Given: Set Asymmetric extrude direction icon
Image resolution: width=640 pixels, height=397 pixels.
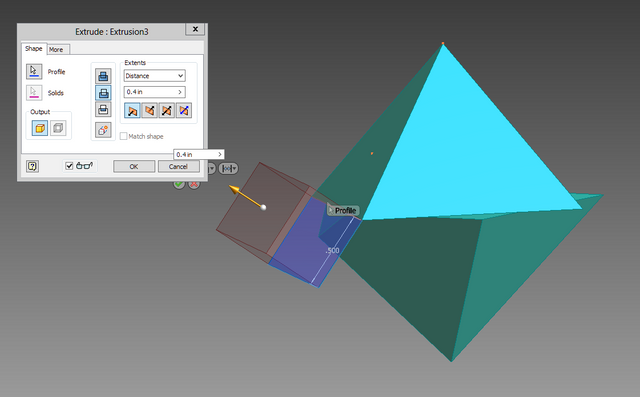Looking at the screenshot, I should [x=184, y=111].
